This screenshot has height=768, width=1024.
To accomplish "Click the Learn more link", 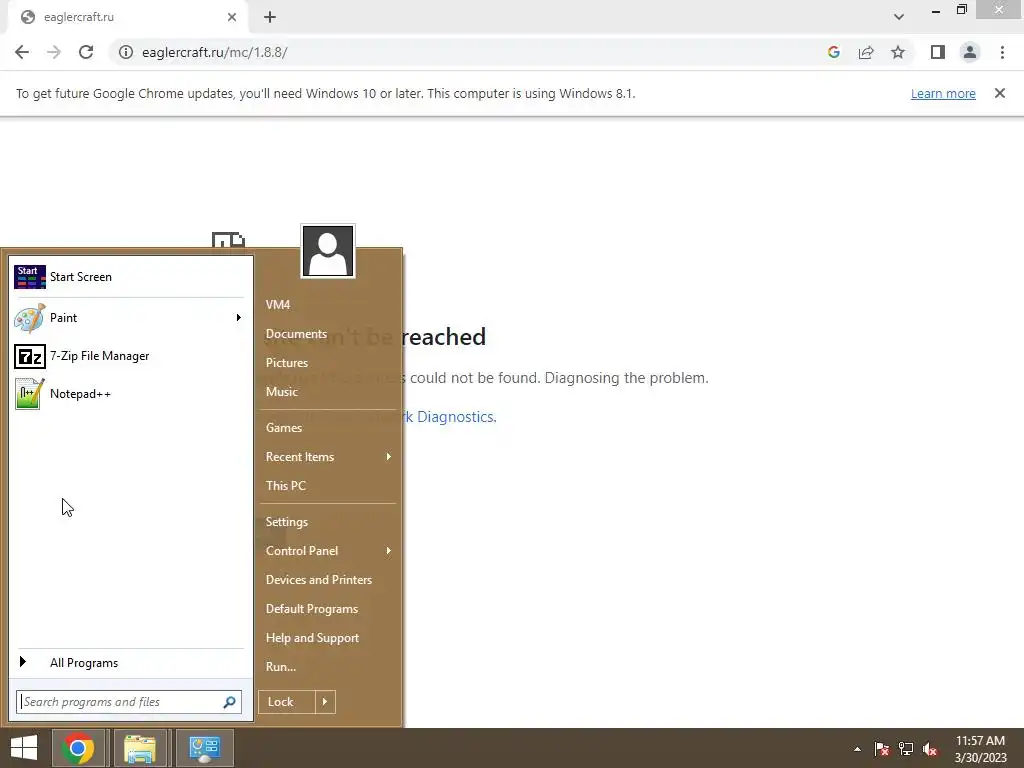I will pyautogui.click(x=943, y=94).
